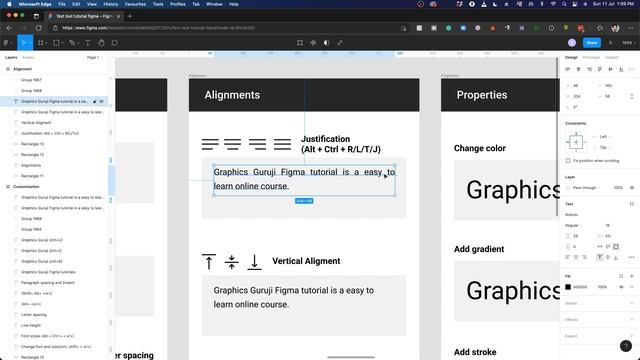Click the blue Share button
Screen dimensions: 640x360
point(592,42)
